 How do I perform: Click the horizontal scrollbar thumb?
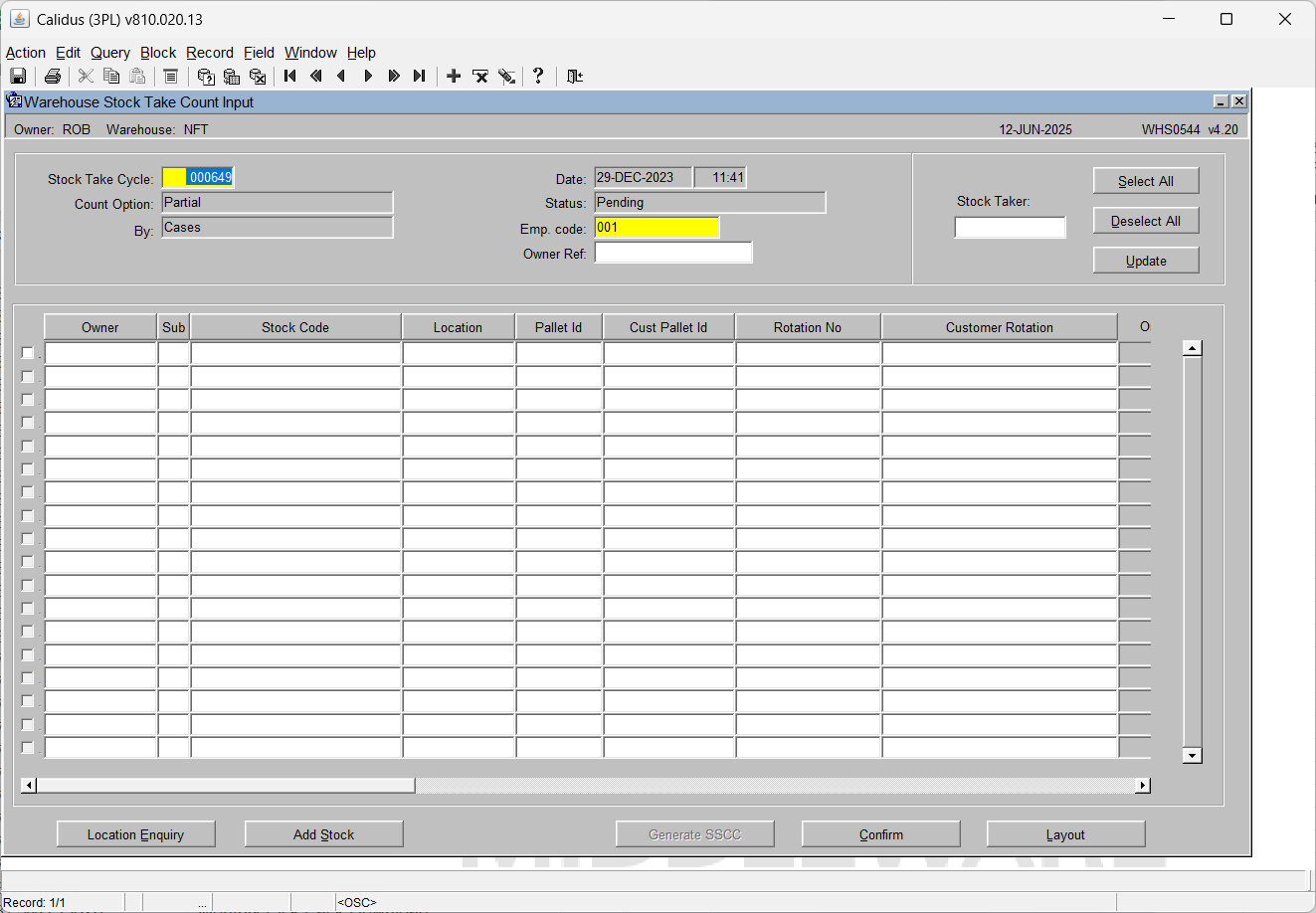(x=226, y=786)
